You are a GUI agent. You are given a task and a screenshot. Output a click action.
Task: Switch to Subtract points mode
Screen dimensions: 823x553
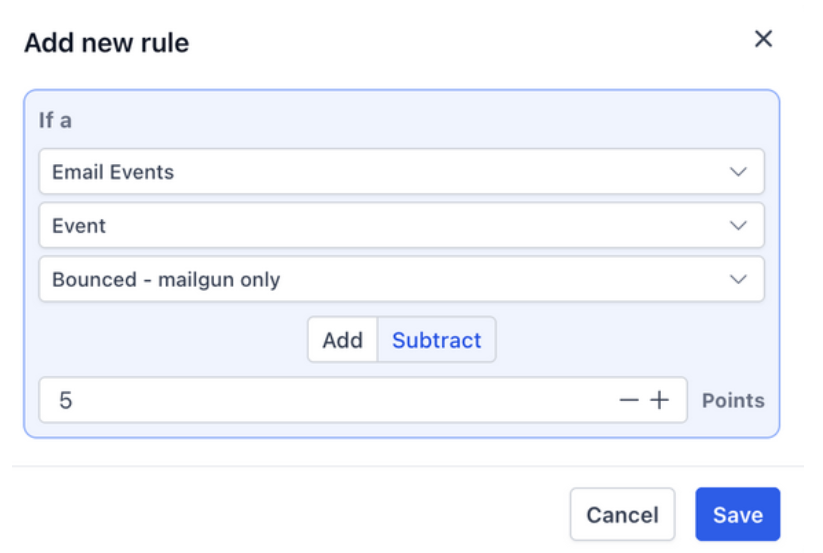pos(436,340)
